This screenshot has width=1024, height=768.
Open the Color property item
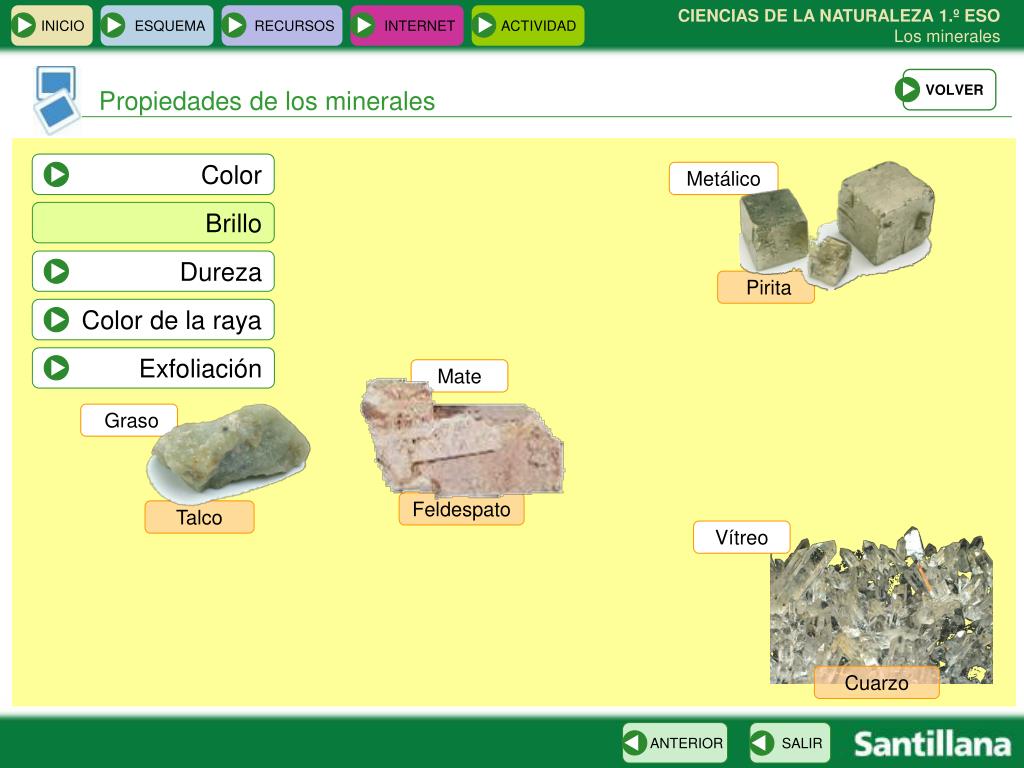(153, 175)
